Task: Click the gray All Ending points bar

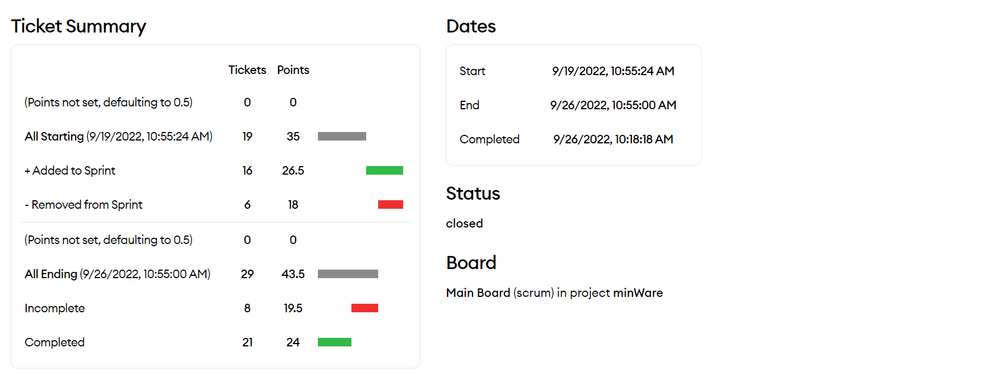Action: click(x=348, y=274)
